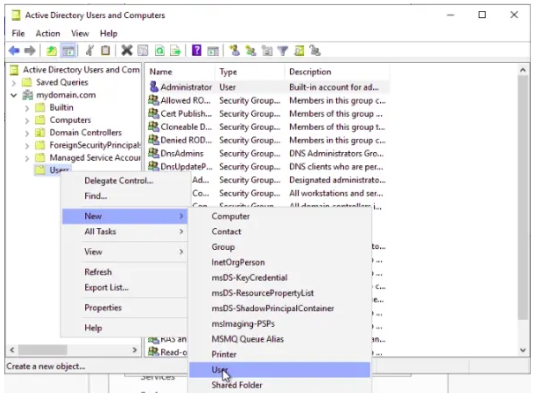Open the Help menu in menu bar
Screen dimensions: 542x402
pyautogui.click(x=109, y=34)
